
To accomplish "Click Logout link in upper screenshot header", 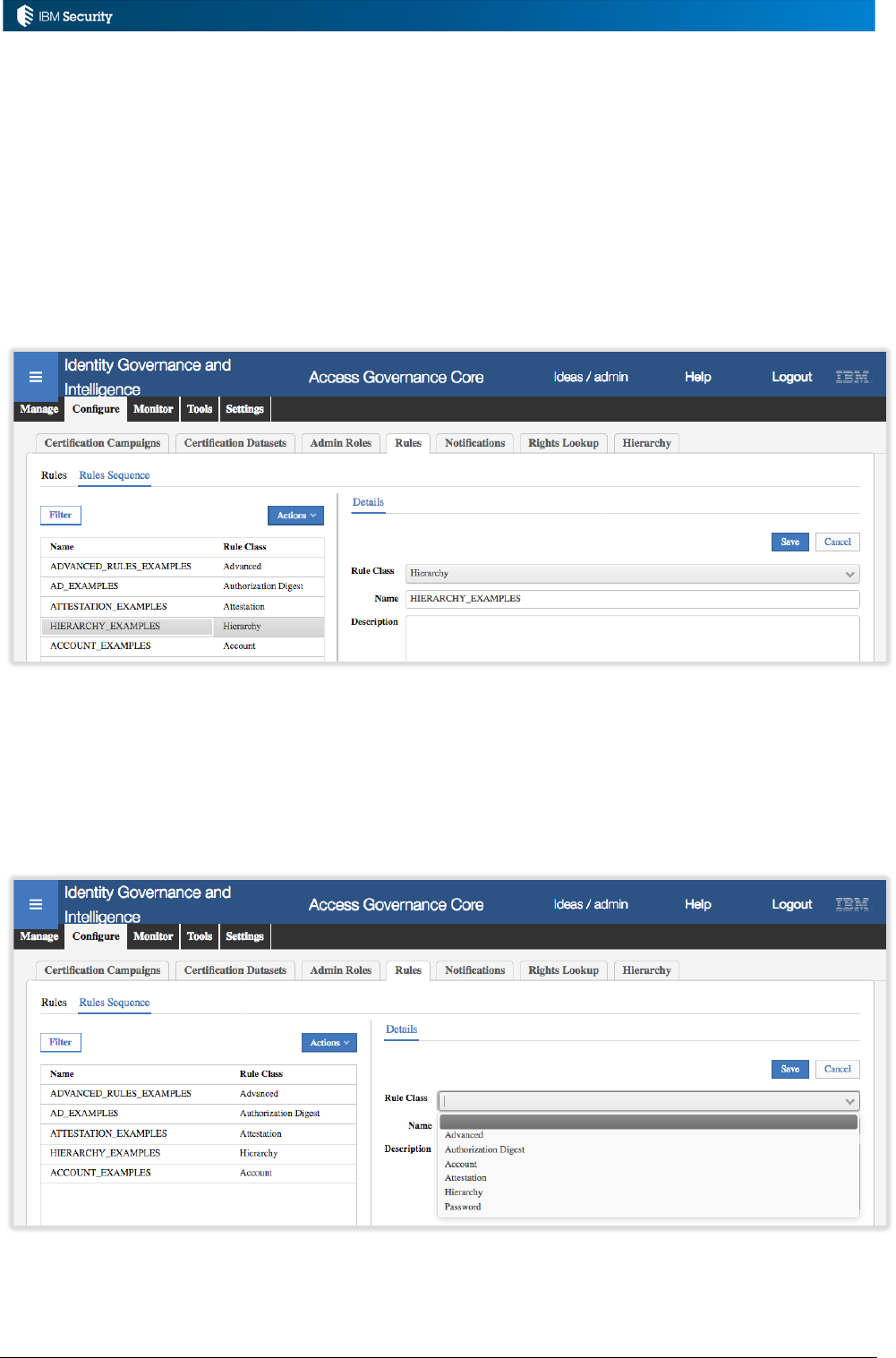I will coord(792,377).
